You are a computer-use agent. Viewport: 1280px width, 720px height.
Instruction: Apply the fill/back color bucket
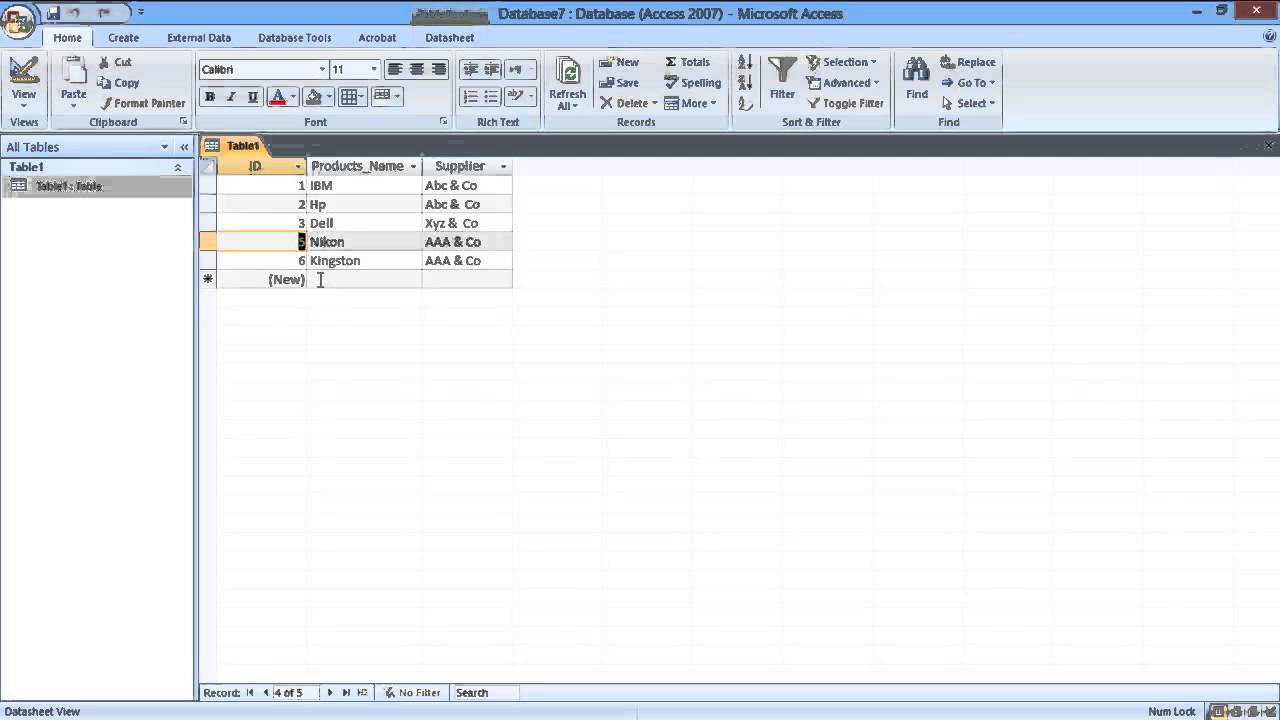pos(313,97)
